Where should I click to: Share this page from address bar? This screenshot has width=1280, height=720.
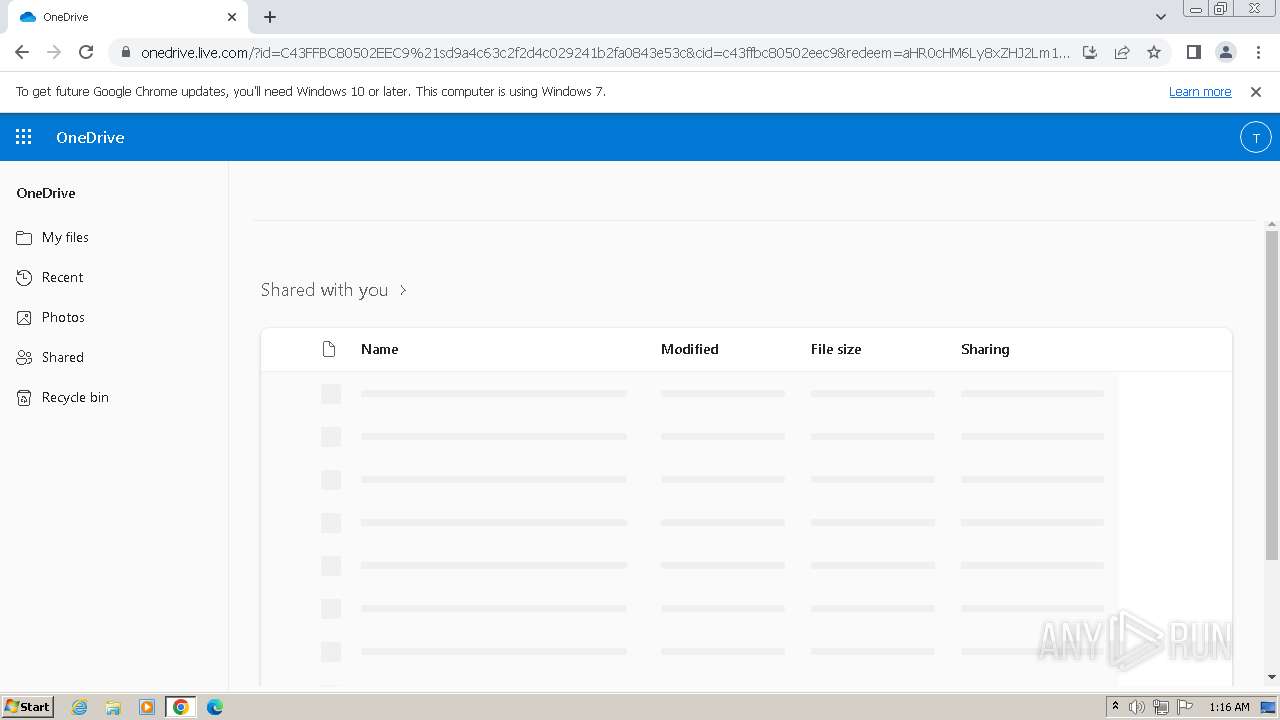pos(1122,52)
